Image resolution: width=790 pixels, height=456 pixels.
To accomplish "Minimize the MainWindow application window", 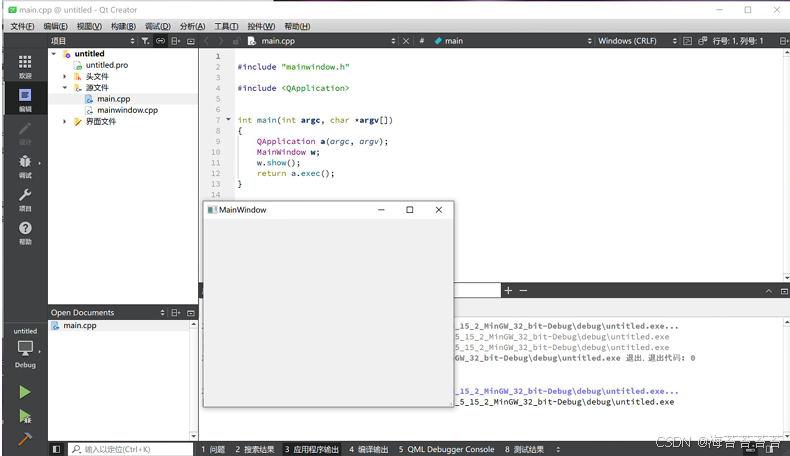I will pyautogui.click(x=381, y=210).
